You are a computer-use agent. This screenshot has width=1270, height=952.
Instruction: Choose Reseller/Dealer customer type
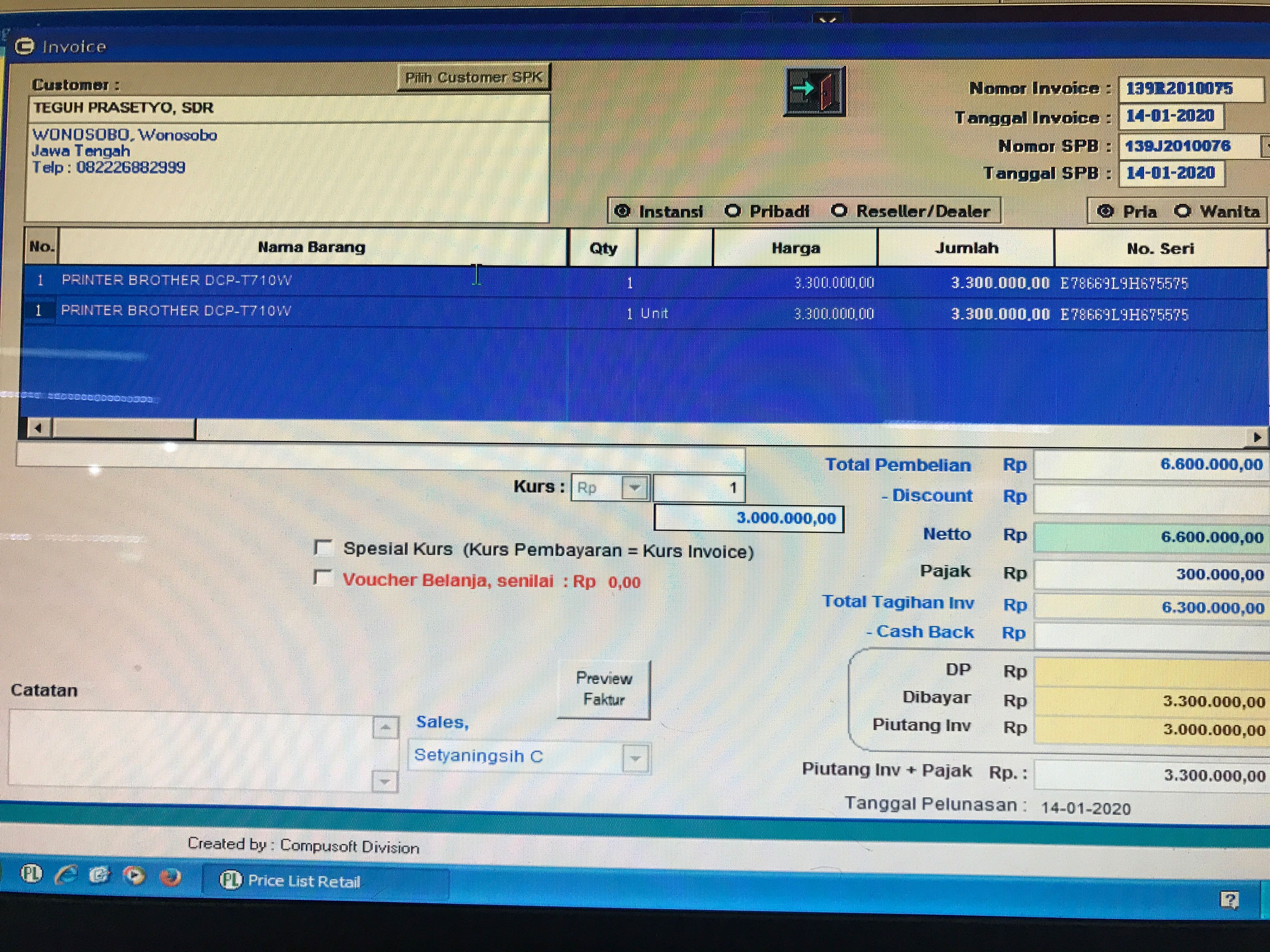point(839,211)
